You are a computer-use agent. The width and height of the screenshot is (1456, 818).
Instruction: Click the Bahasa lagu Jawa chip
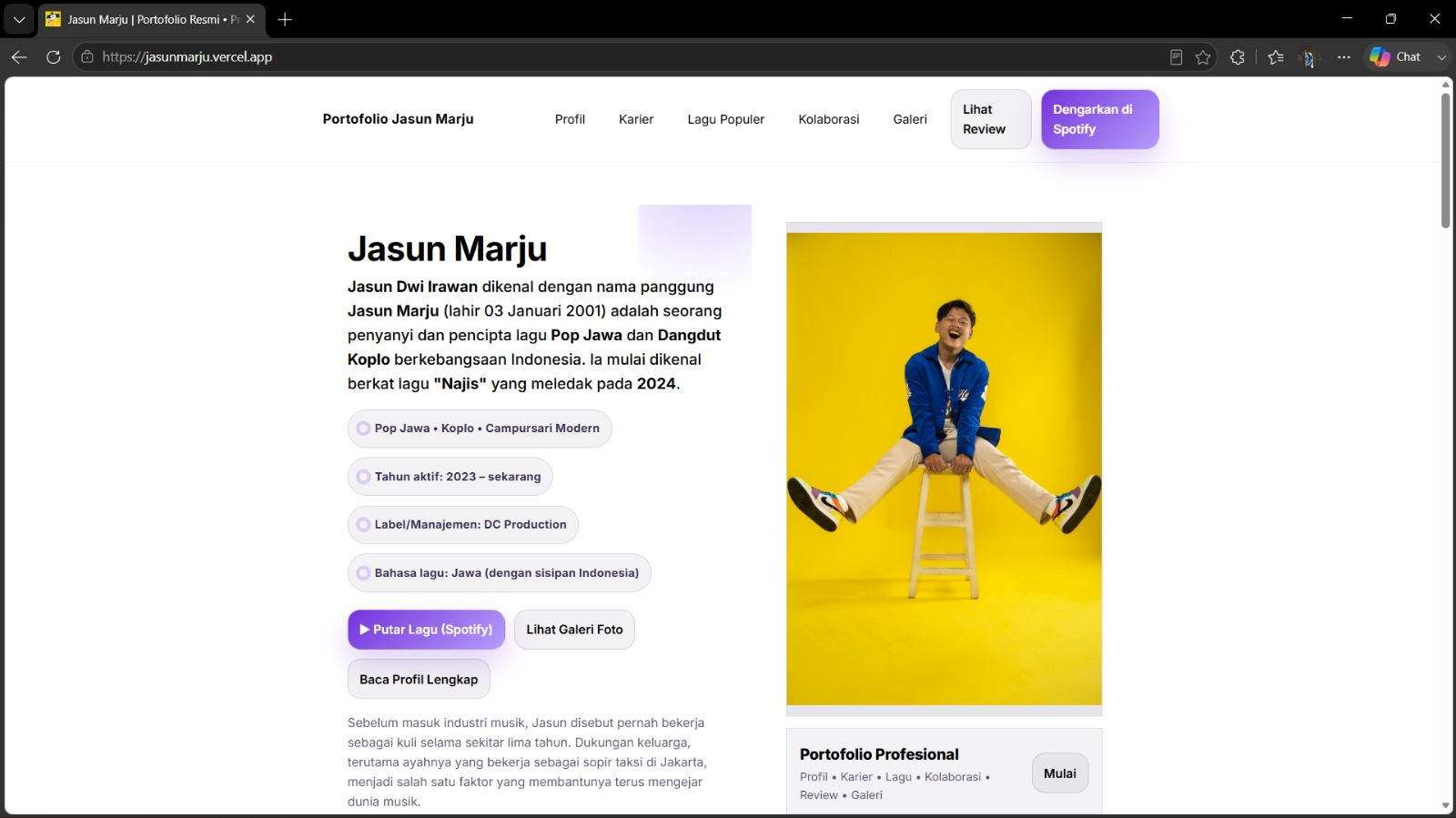pos(499,573)
